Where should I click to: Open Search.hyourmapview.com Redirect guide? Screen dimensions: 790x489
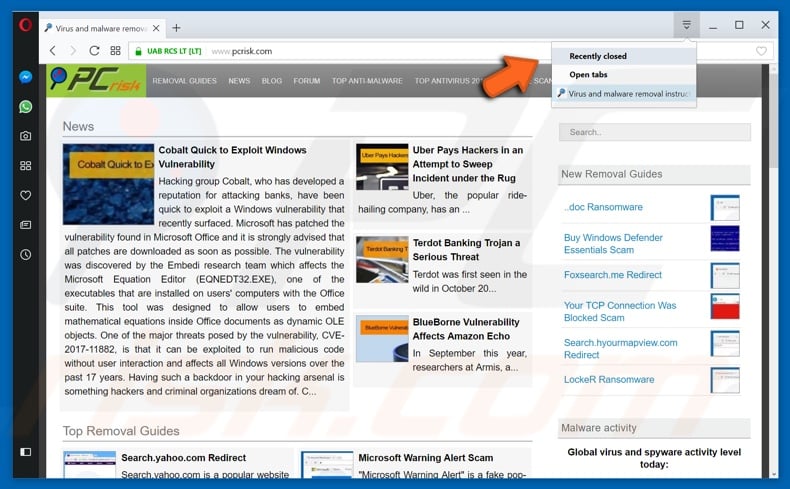click(620, 348)
